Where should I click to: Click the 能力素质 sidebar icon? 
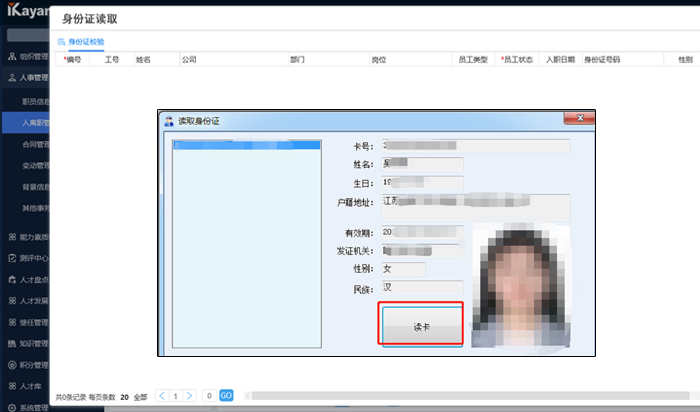coord(11,237)
